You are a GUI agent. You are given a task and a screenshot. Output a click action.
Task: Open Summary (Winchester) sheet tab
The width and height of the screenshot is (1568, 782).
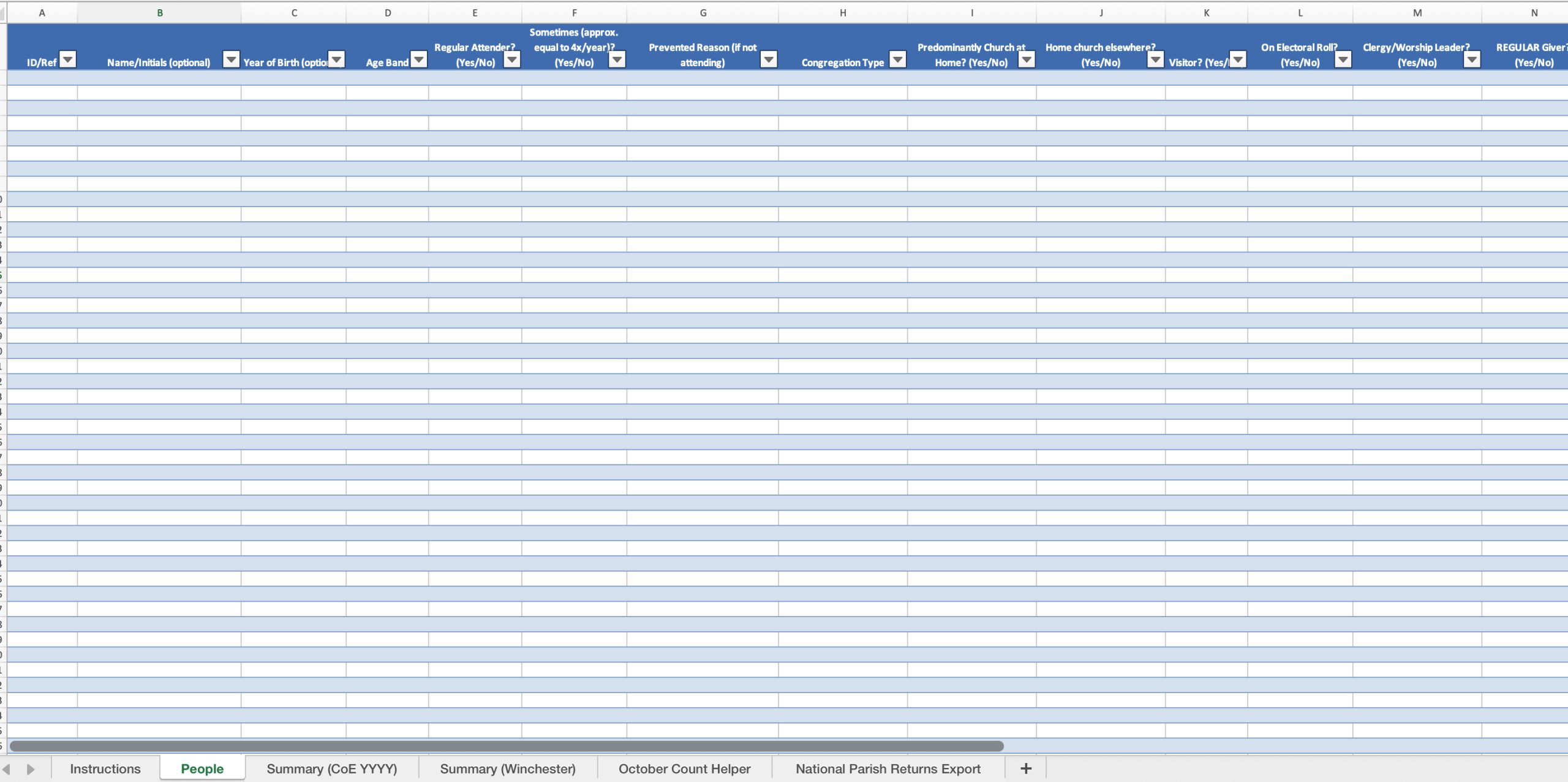[507, 769]
